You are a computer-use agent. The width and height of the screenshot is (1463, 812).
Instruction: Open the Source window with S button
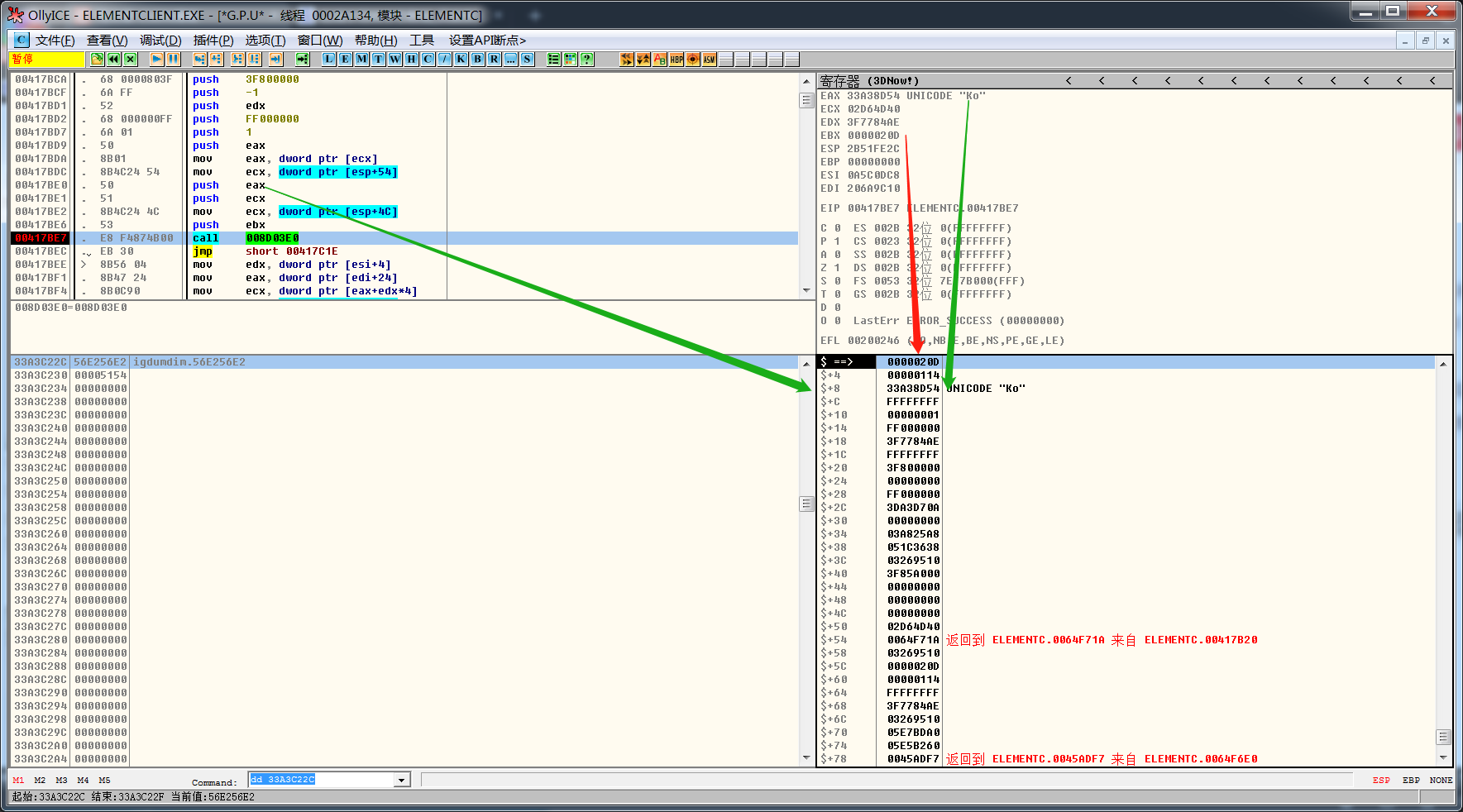pos(528,59)
